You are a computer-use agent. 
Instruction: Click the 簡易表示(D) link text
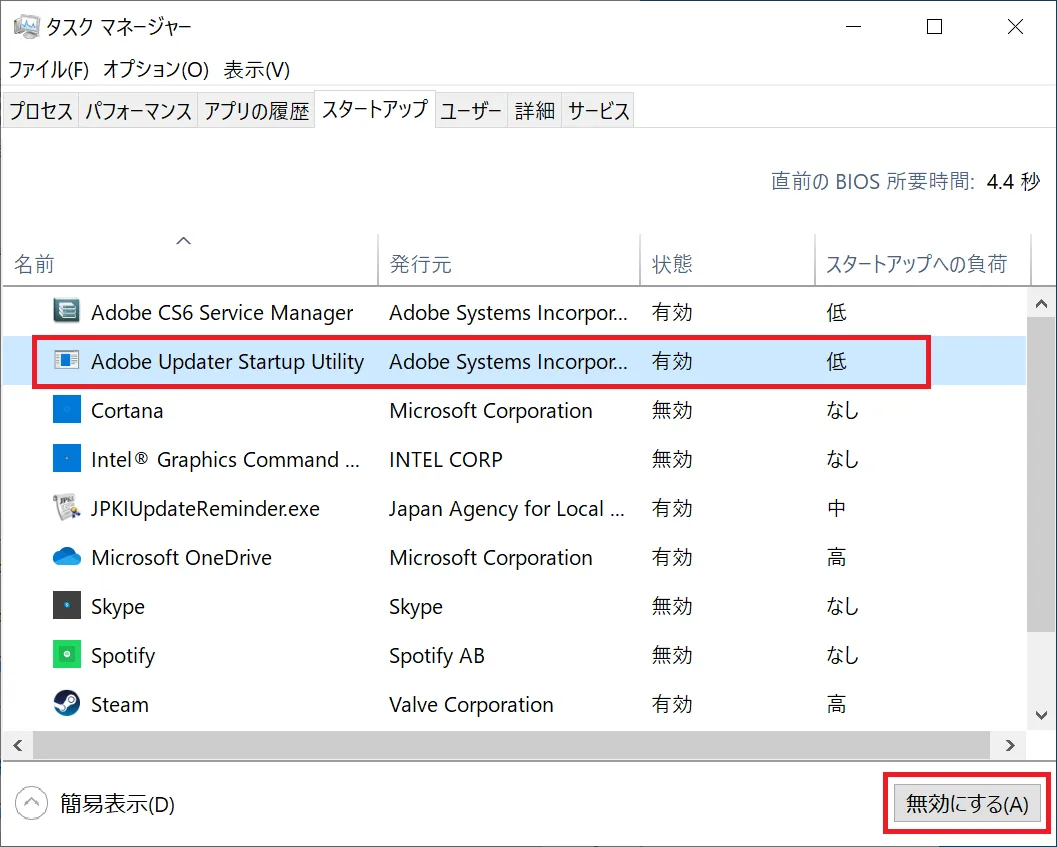117,804
